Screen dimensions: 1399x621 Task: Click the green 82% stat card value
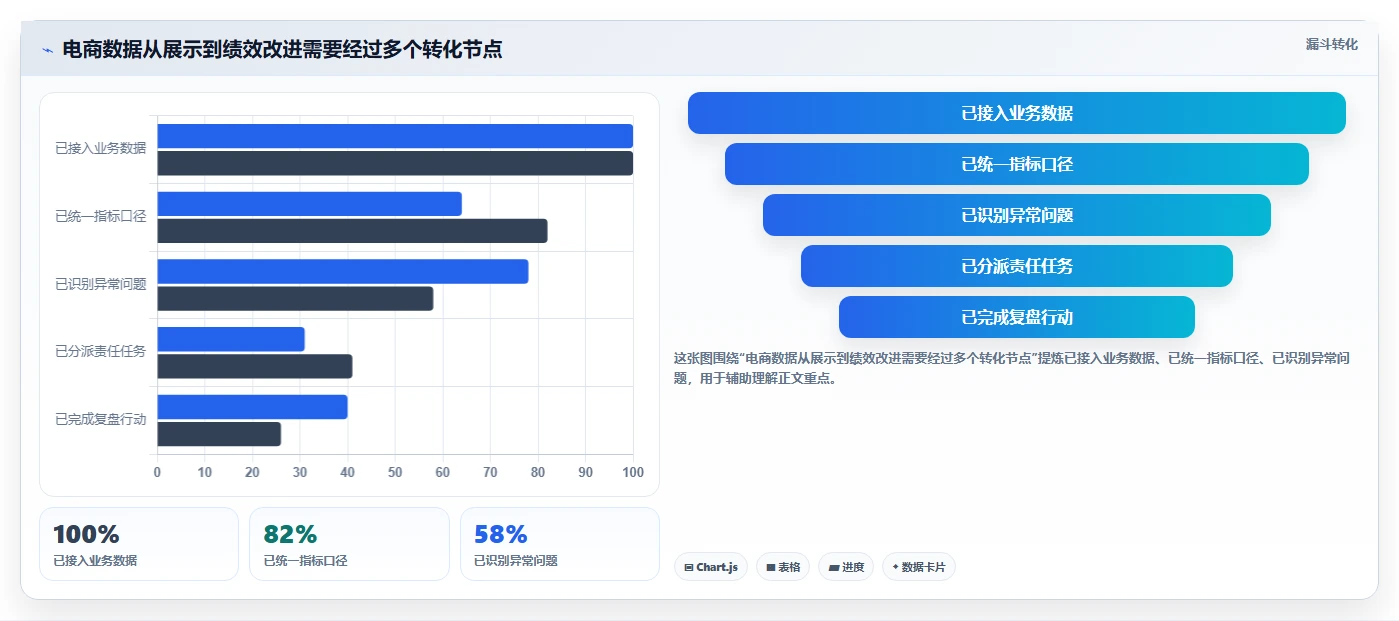[290, 535]
